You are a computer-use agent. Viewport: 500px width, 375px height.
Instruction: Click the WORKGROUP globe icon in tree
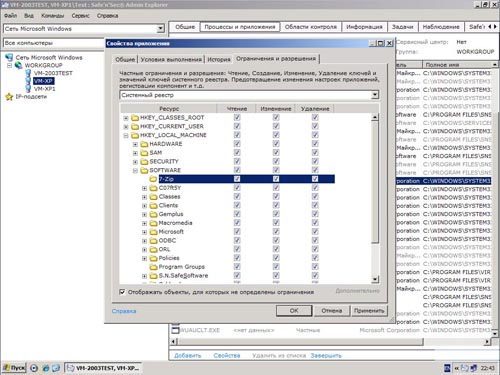[19, 65]
